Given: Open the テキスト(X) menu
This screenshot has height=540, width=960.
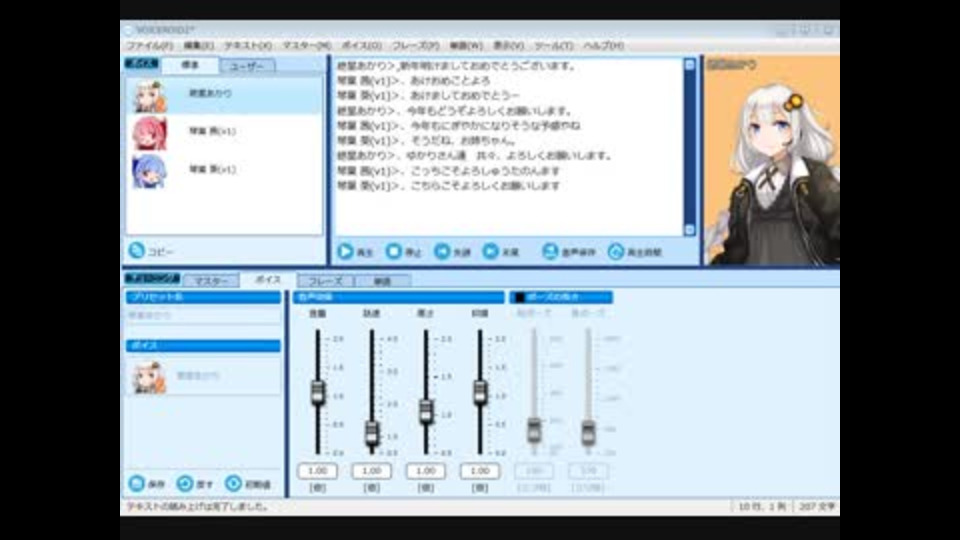Looking at the screenshot, I should [247, 46].
